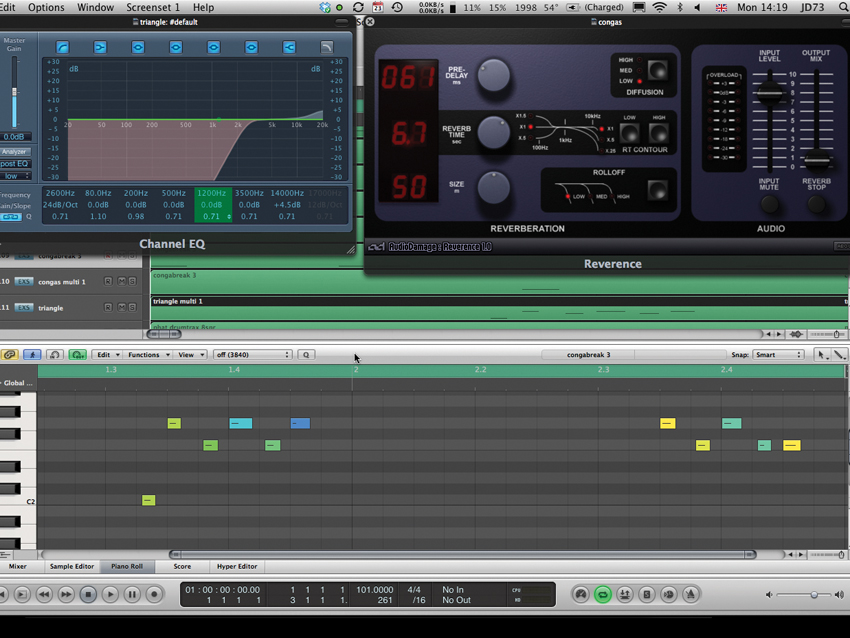Screen dimensions: 850x638
Task: Click the Q stepper arrows on the 1200Hz band
Action: [229, 217]
